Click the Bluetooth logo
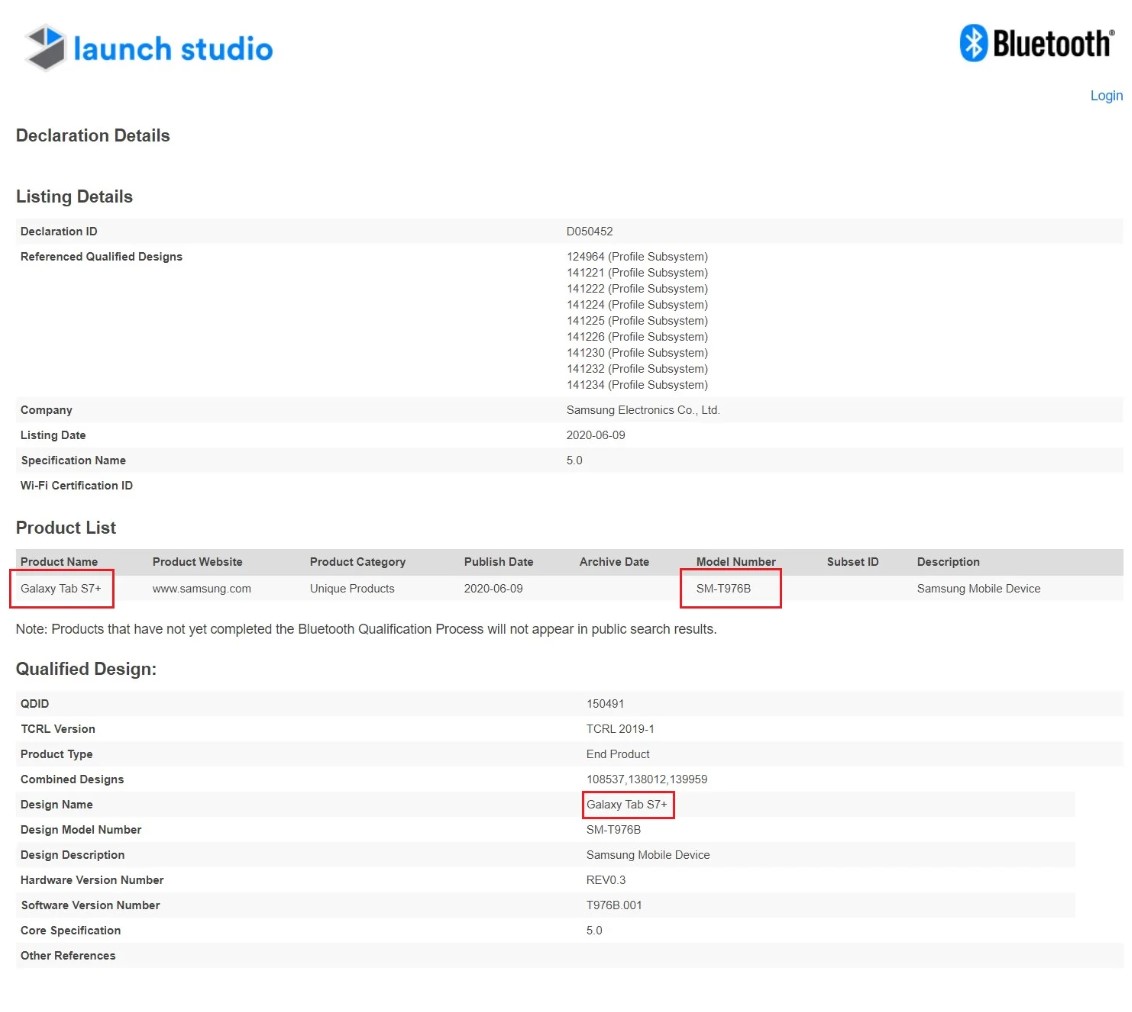Screen dimensions: 1132x1012 [1037, 43]
